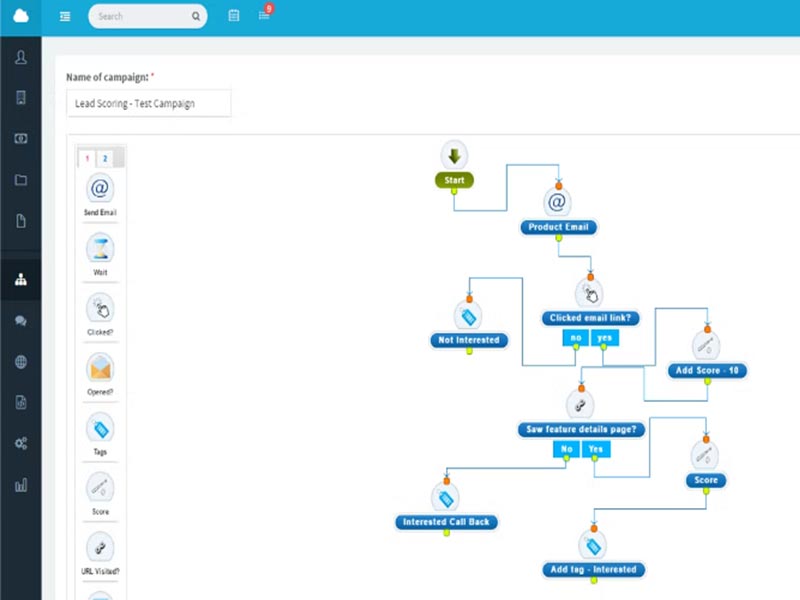800x600 pixels.
Task: Click the Clicked? palette icon
Action: point(100,310)
